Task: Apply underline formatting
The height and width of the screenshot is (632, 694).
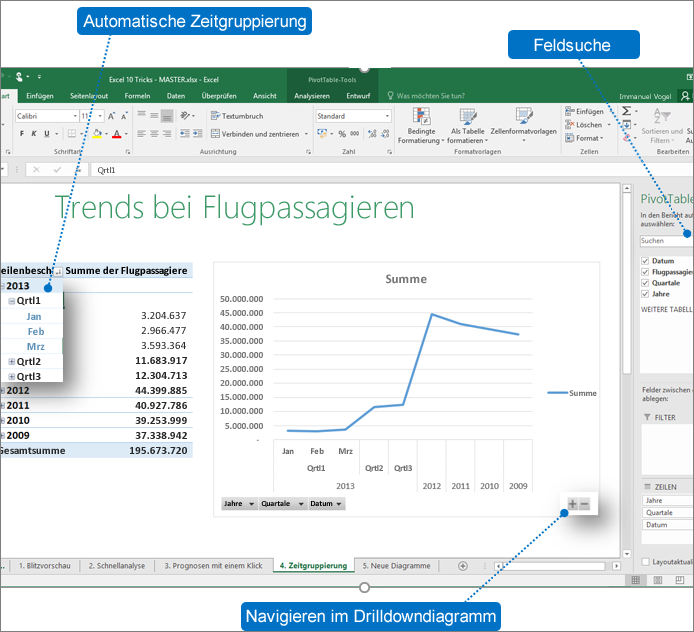Action: click(x=46, y=134)
